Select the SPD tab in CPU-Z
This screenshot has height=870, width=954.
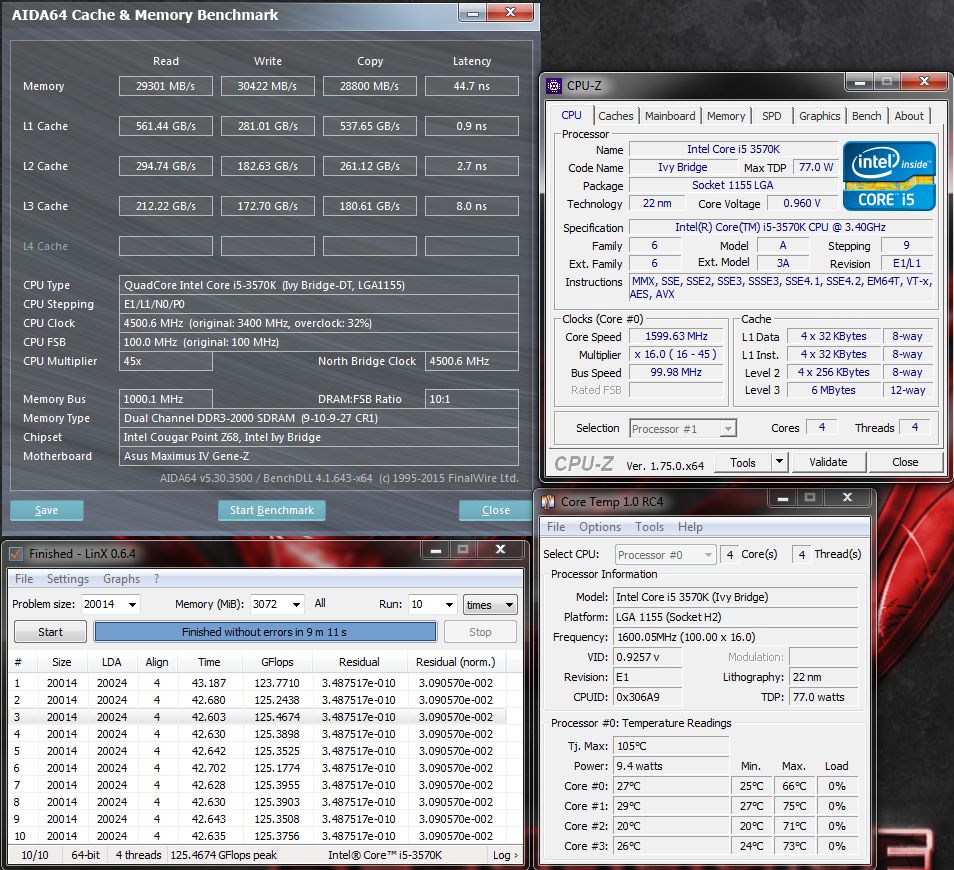pyautogui.click(x=771, y=116)
